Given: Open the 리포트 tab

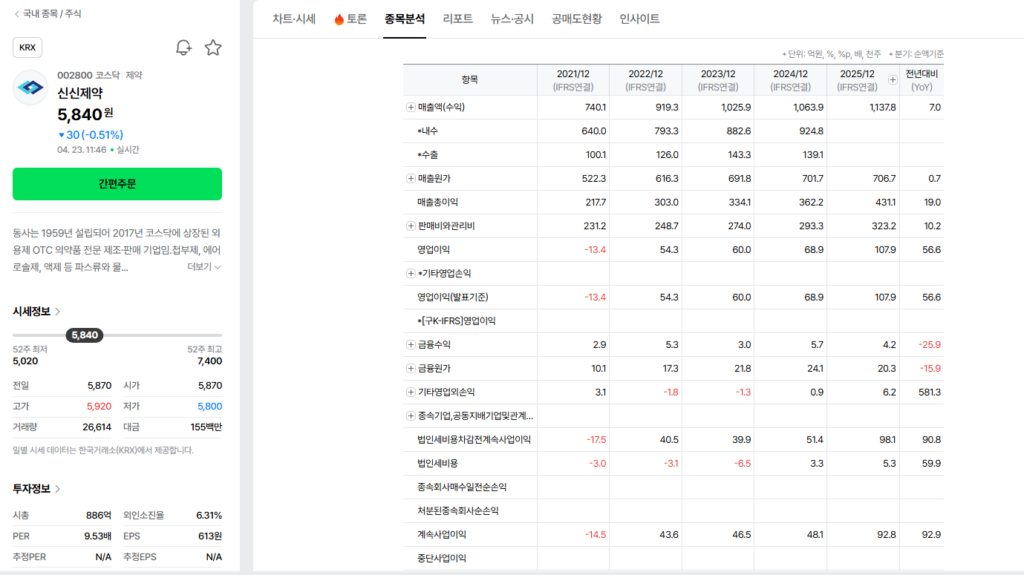Looking at the screenshot, I should pos(458,19).
